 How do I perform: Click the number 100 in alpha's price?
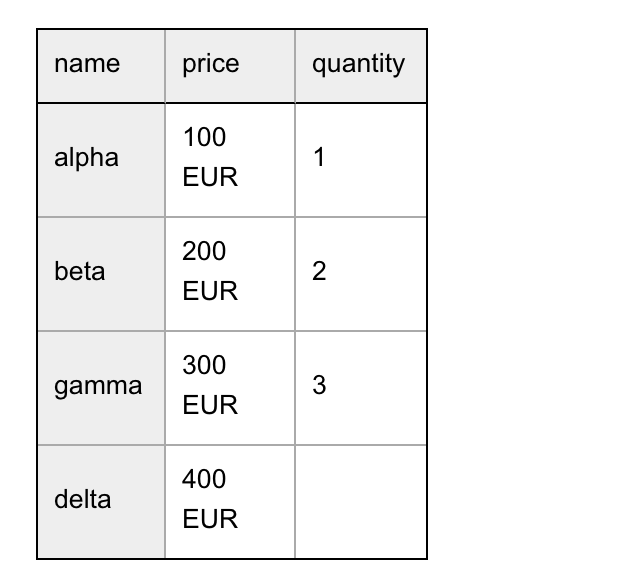(204, 137)
